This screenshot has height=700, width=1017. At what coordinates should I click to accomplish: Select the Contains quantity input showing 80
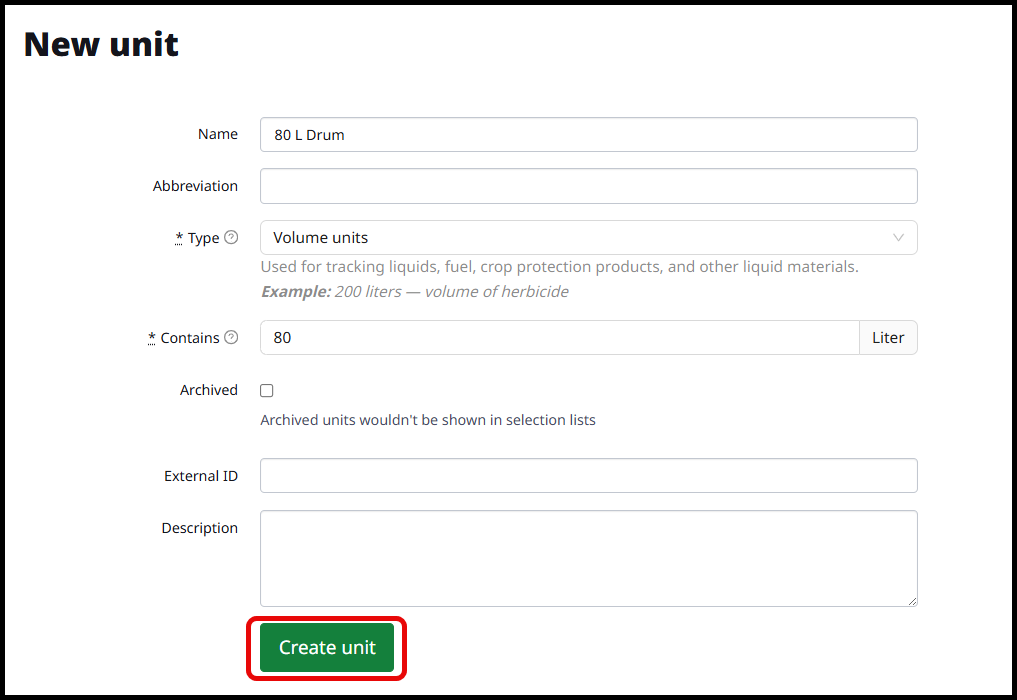coord(559,338)
